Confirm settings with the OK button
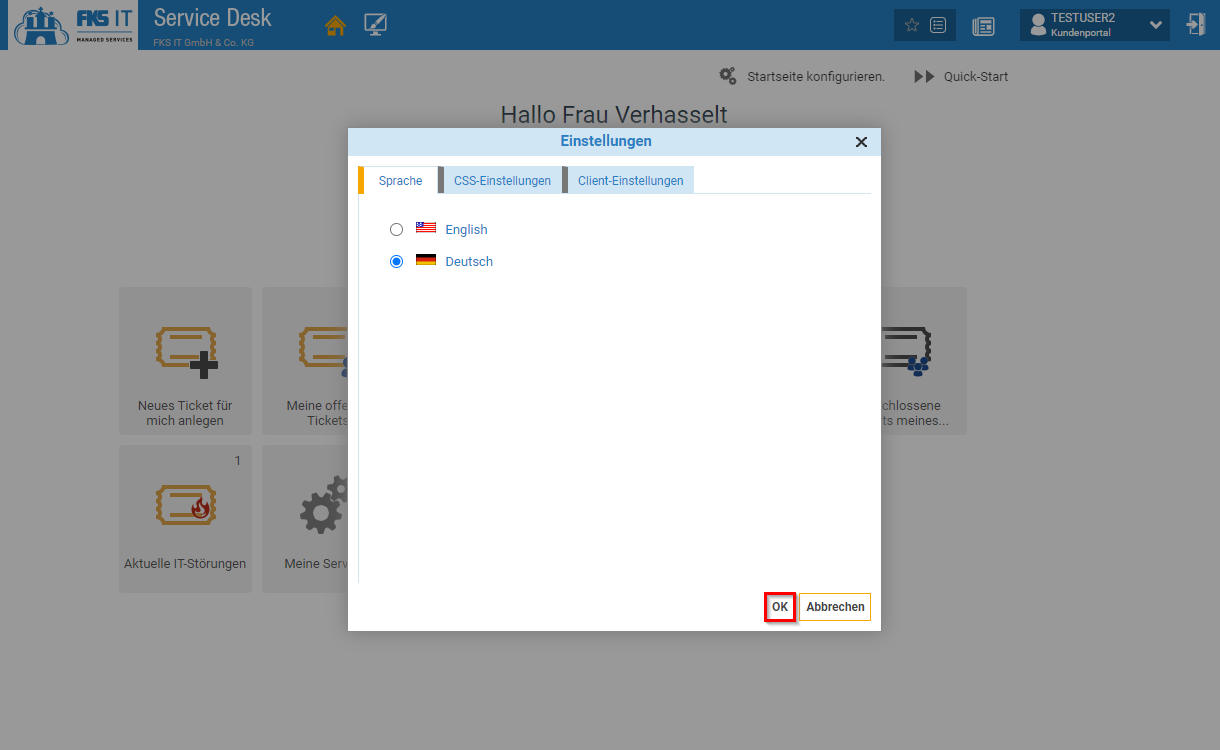This screenshot has height=750, width=1220. tap(780, 607)
